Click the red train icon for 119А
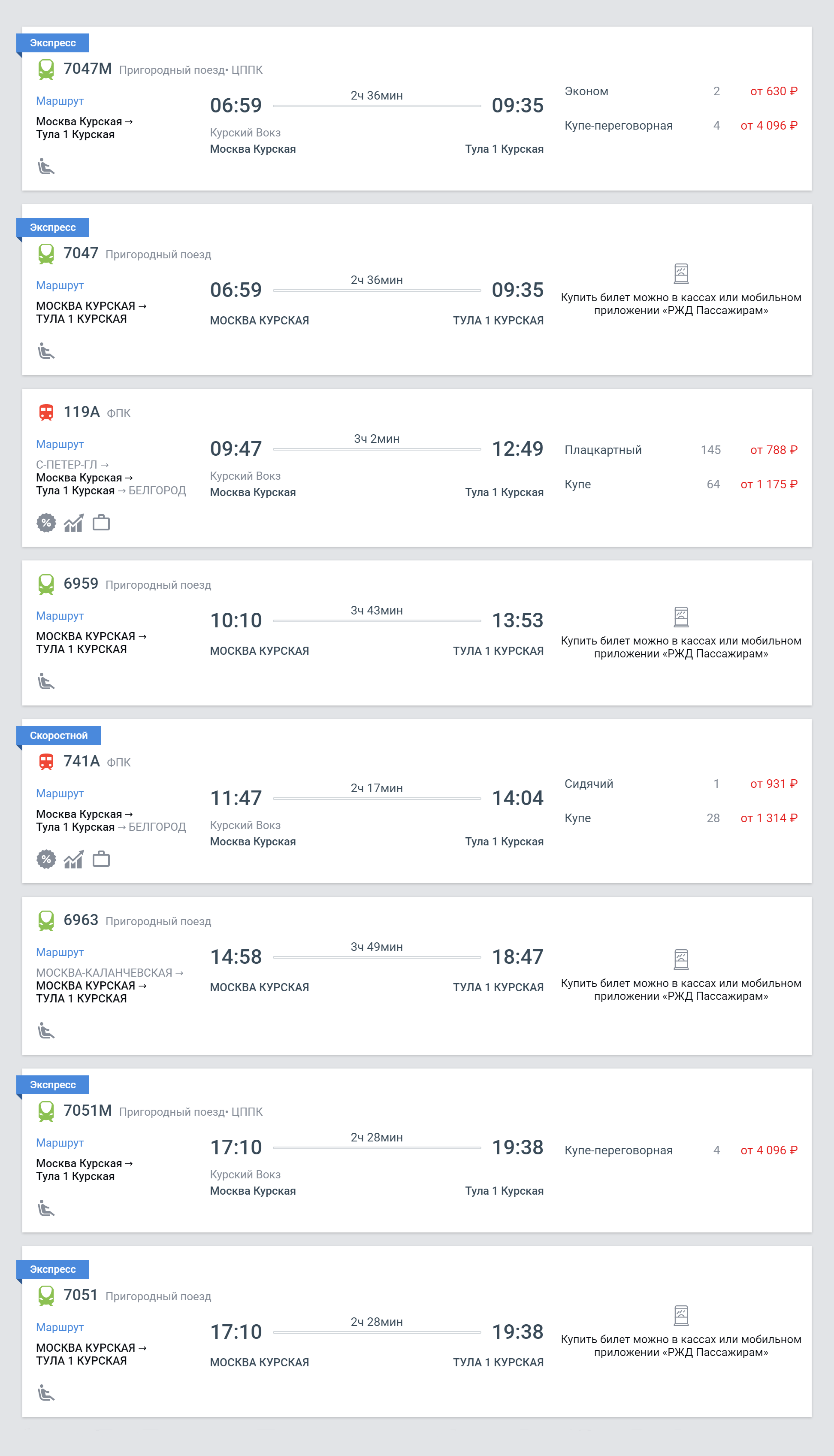Image resolution: width=834 pixels, height=1456 pixels. pyautogui.click(x=46, y=412)
